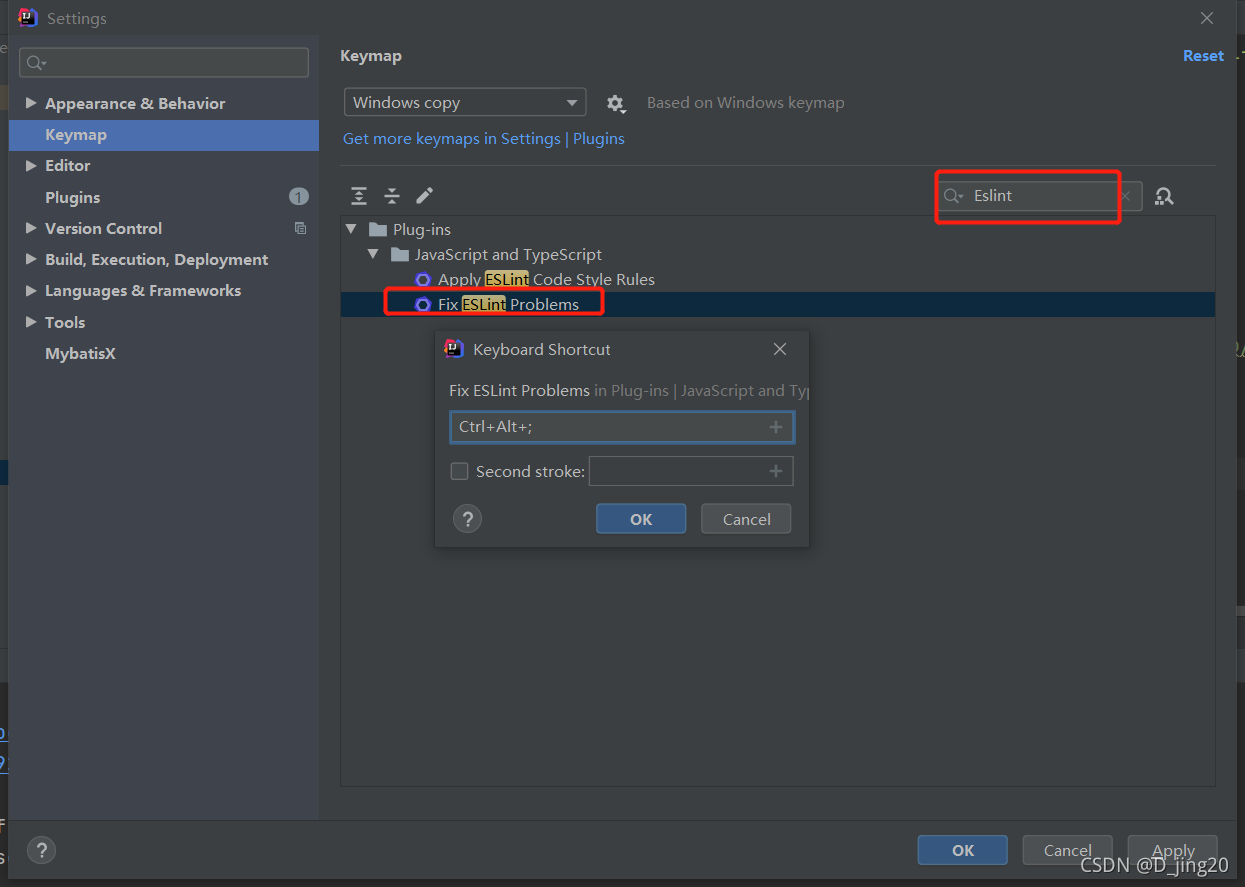1245x887 pixels.
Task: Click the Version Control project-level copy icon
Action: (300, 228)
